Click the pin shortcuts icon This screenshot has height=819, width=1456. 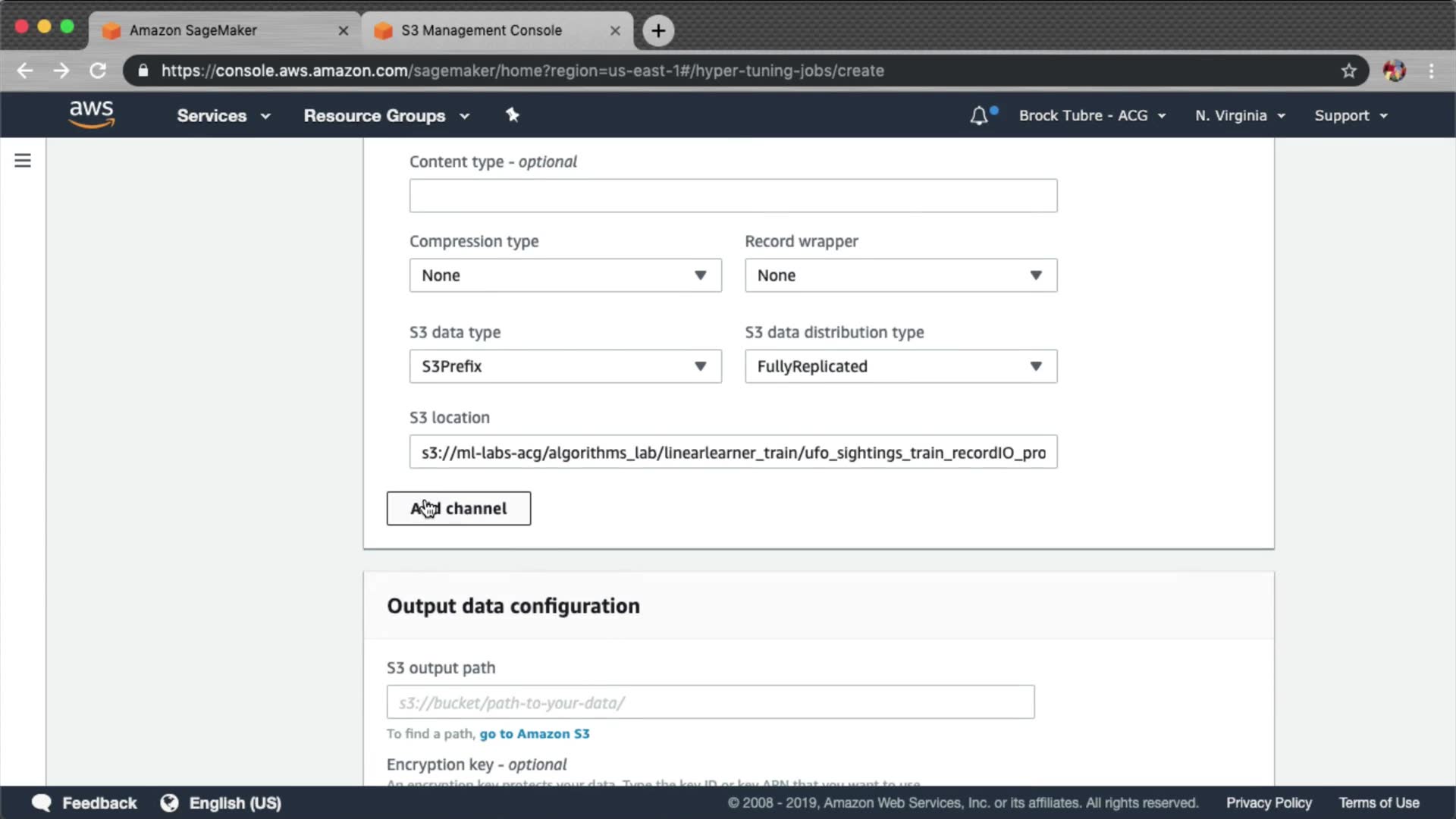pyautogui.click(x=513, y=115)
